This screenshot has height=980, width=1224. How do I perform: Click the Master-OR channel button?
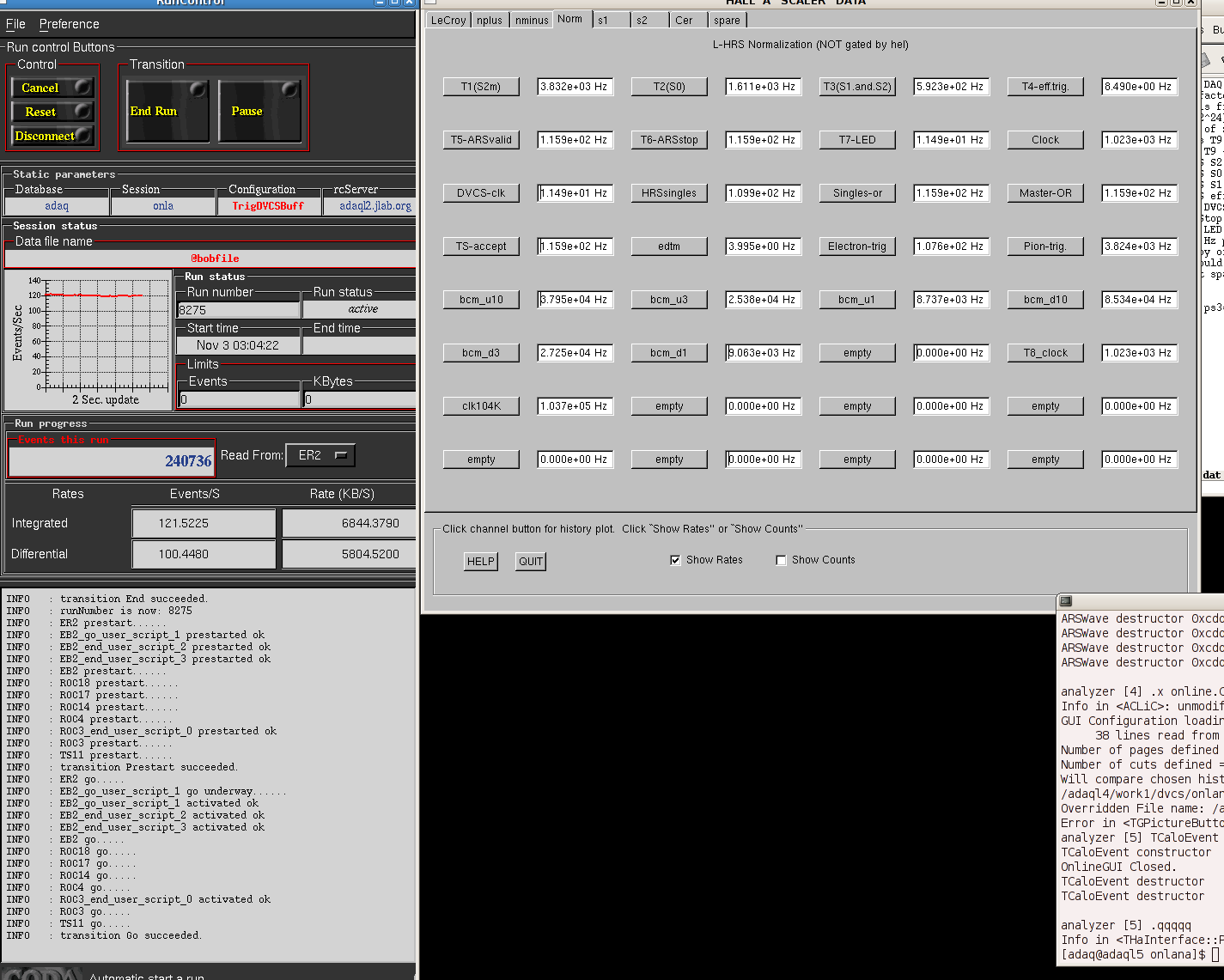(1045, 193)
